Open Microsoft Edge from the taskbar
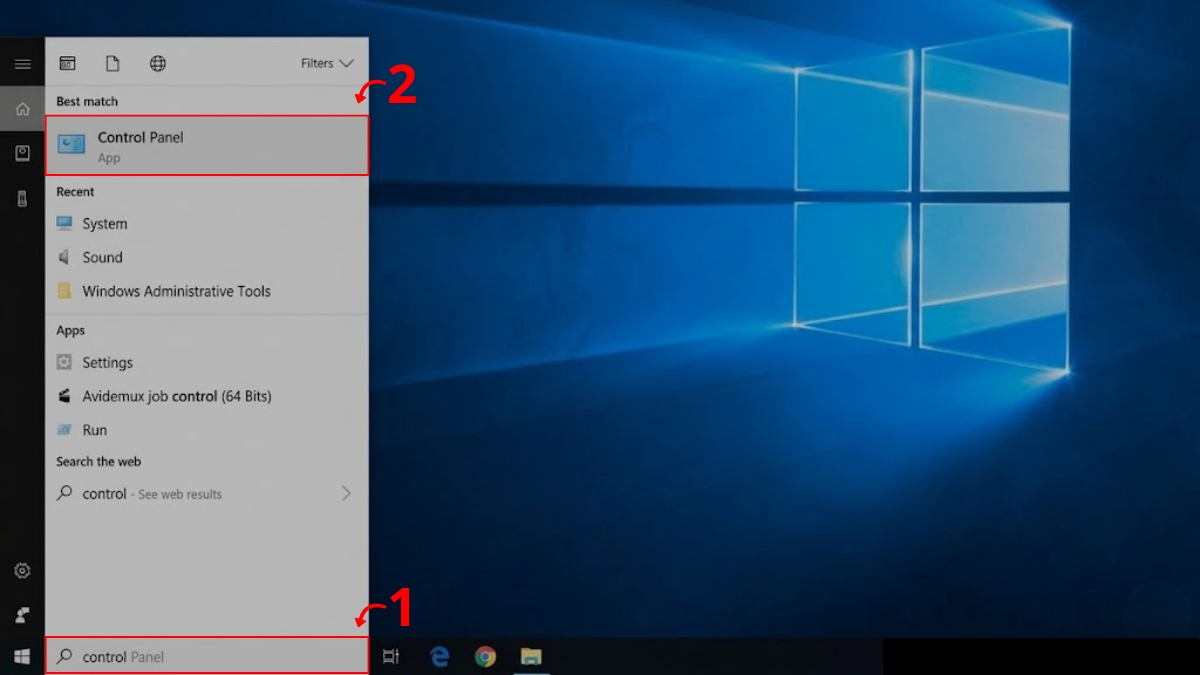The height and width of the screenshot is (675, 1200). (439, 656)
